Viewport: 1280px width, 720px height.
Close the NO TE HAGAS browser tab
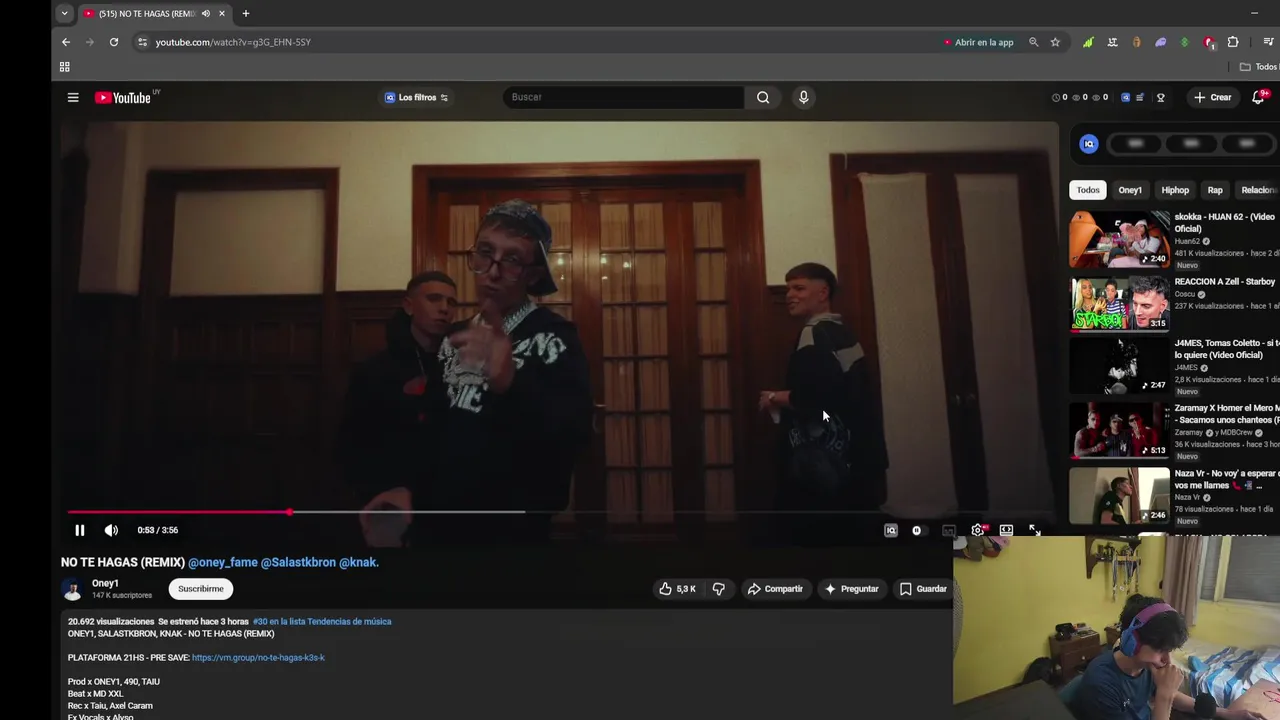pyautogui.click(x=222, y=13)
